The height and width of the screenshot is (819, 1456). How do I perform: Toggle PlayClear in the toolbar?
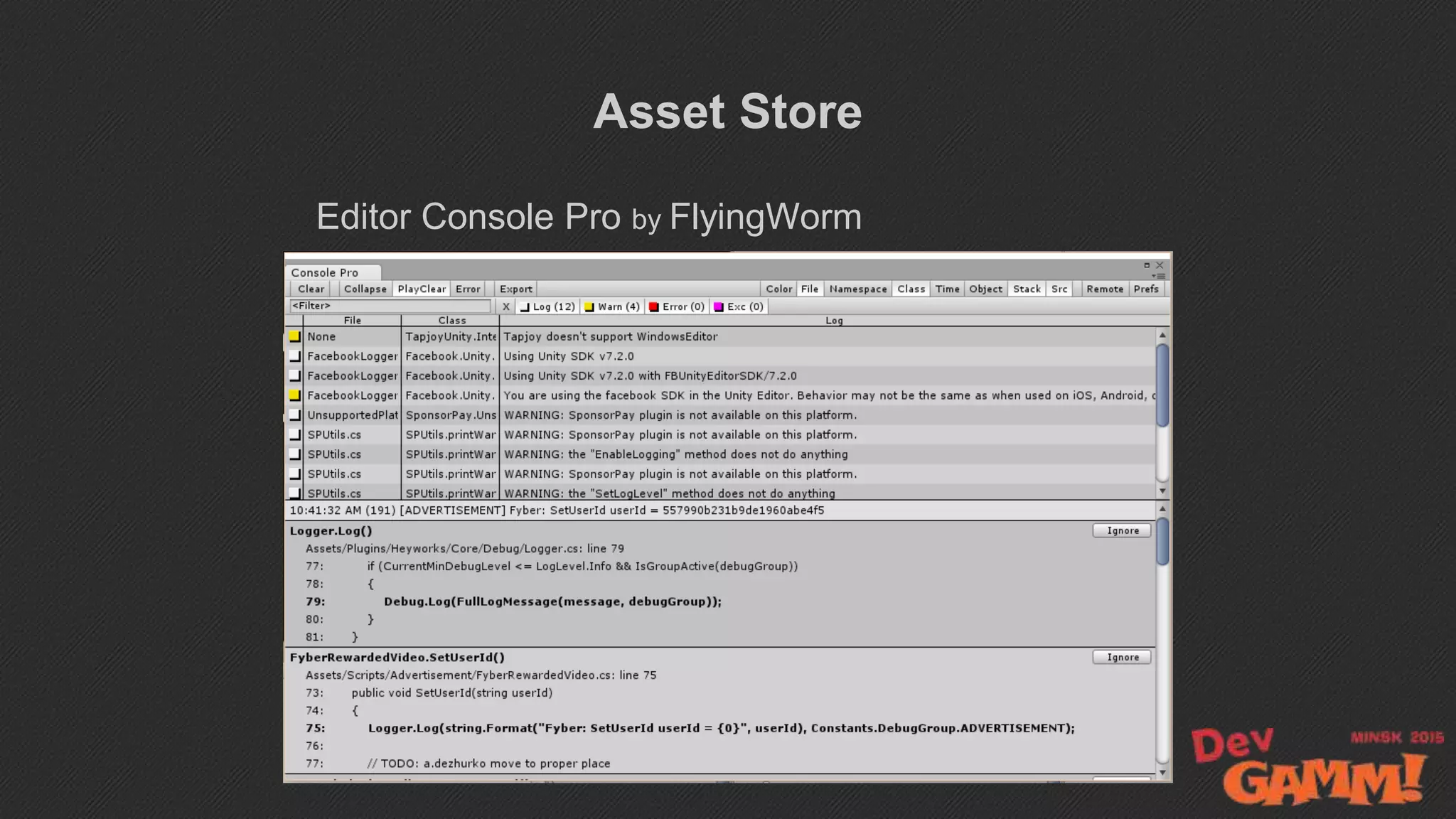pyautogui.click(x=422, y=289)
